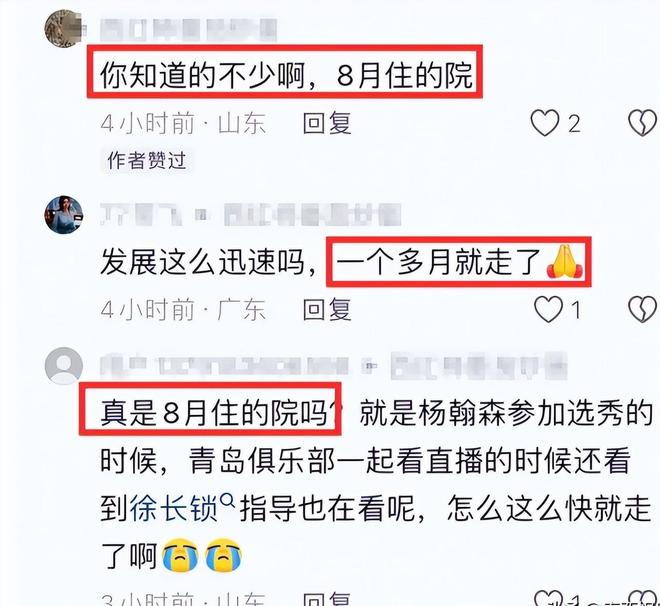Open the first commenter's avatar
This screenshot has width=660, height=606.
(64, 29)
